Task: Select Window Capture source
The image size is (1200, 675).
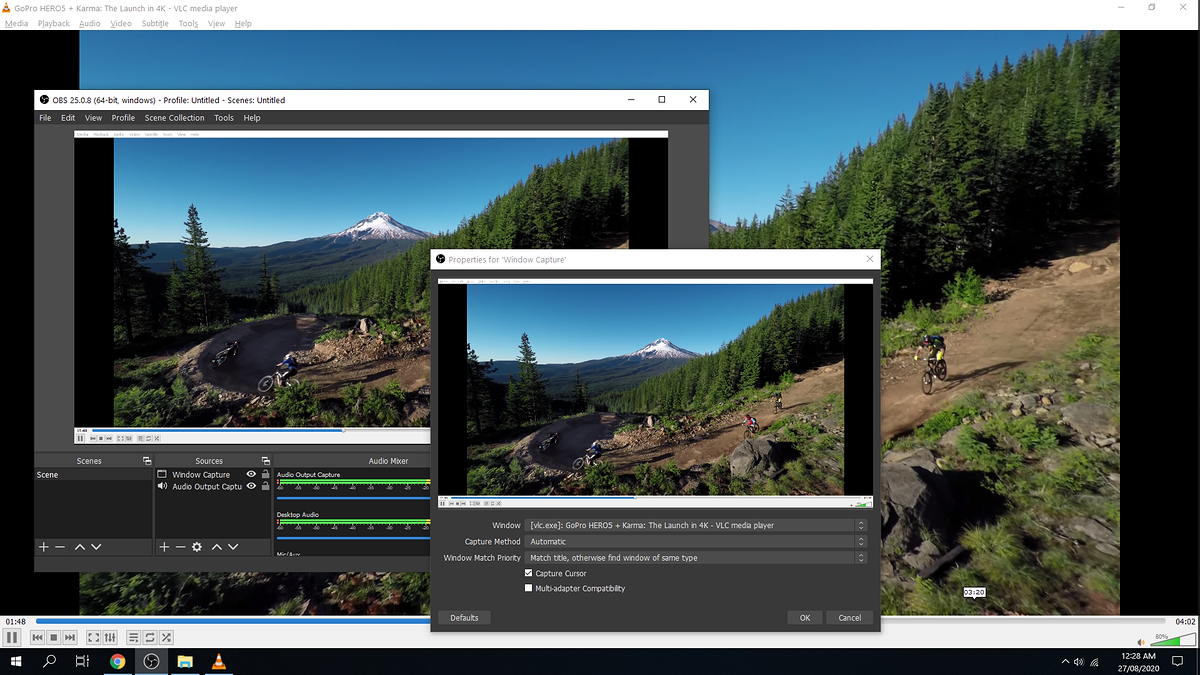Action: (x=201, y=475)
